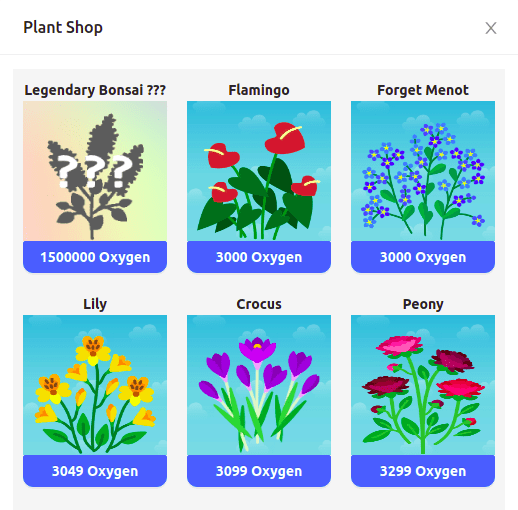Click the Crocus name label
The height and width of the screenshot is (510, 518).
click(259, 304)
